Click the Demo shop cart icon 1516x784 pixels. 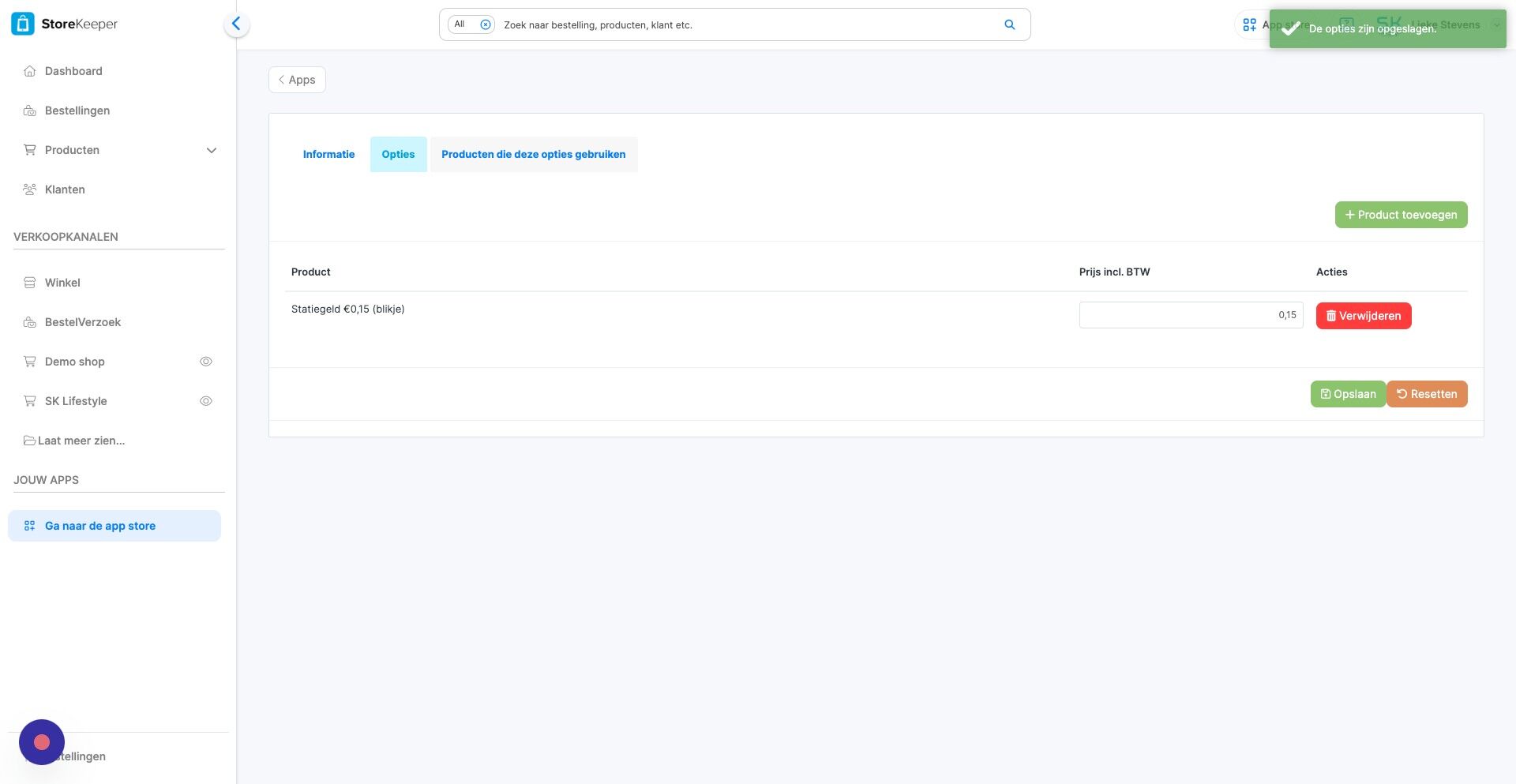click(x=30, y=362)
